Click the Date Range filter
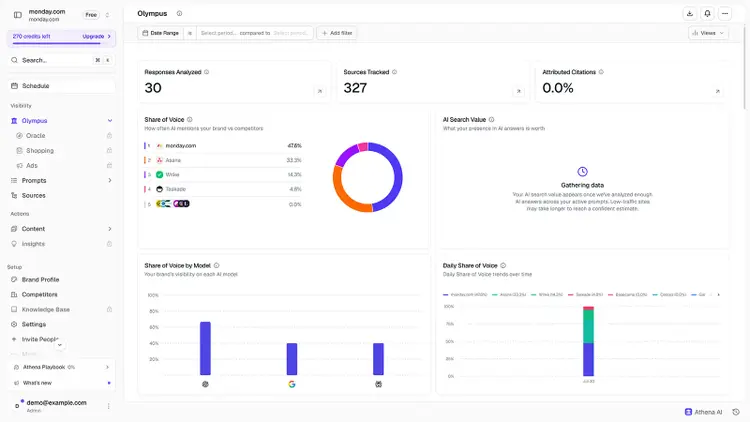 point(161,33)
